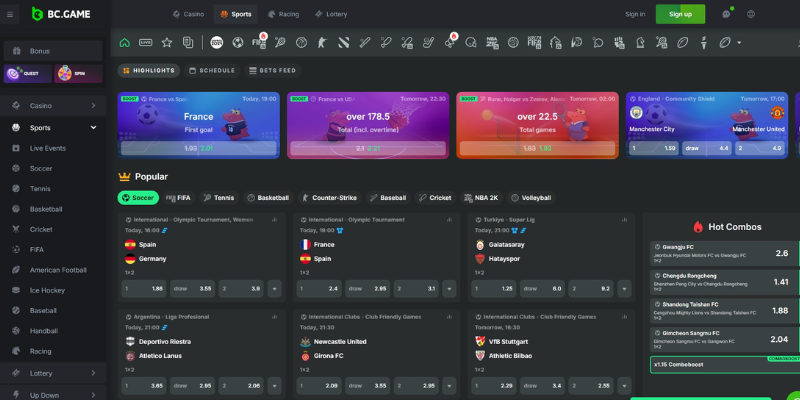This screenshot has width=800, height=400.
Task: Open the Highlights tab
Action: (x=149, y=70)
